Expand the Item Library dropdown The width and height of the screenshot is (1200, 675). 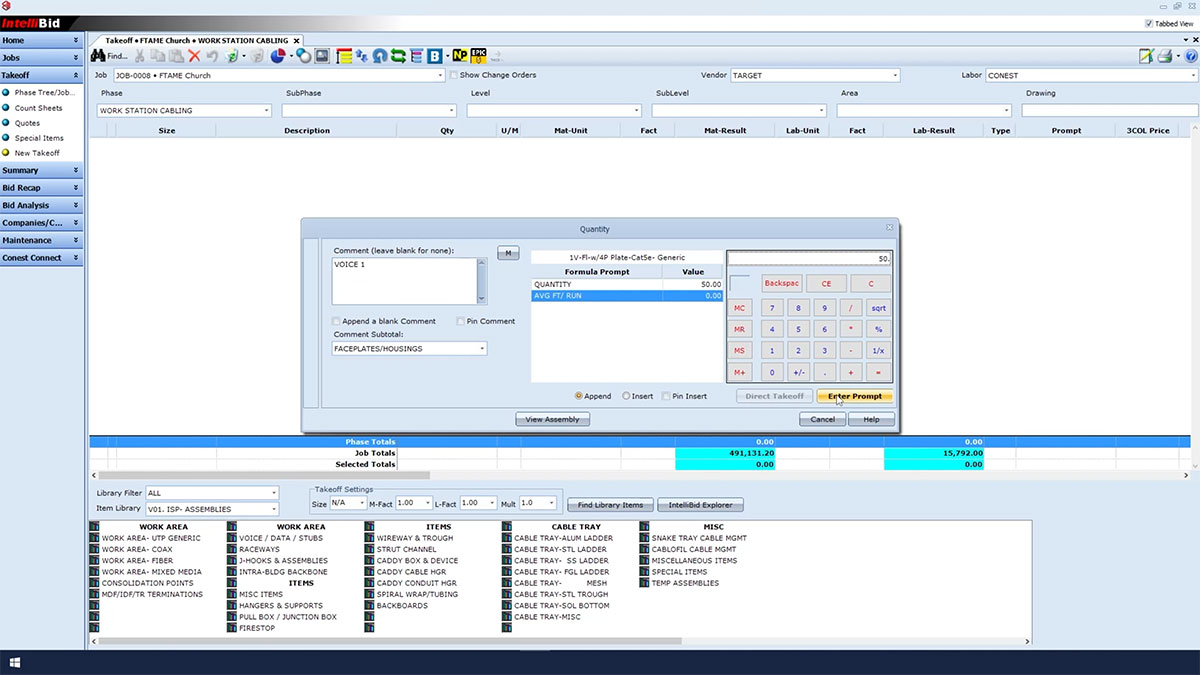point(274,509)
